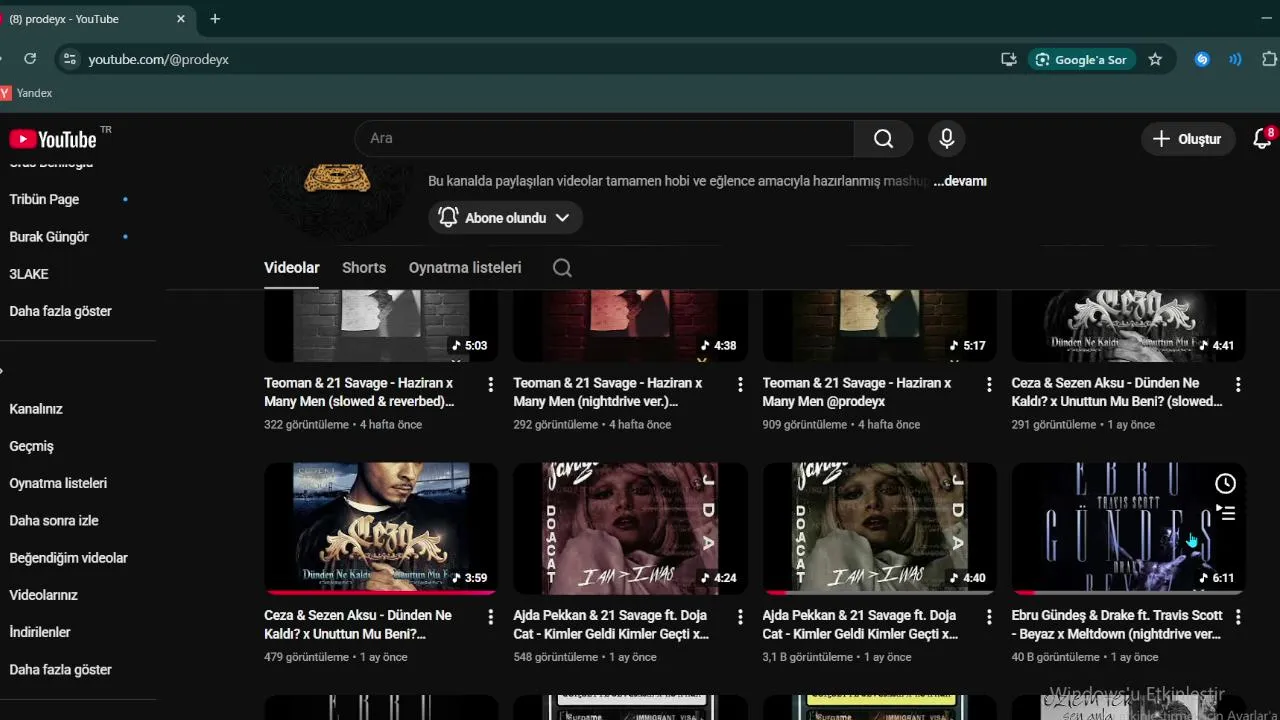Click the media control icon in toolbar

[1236, 59]
